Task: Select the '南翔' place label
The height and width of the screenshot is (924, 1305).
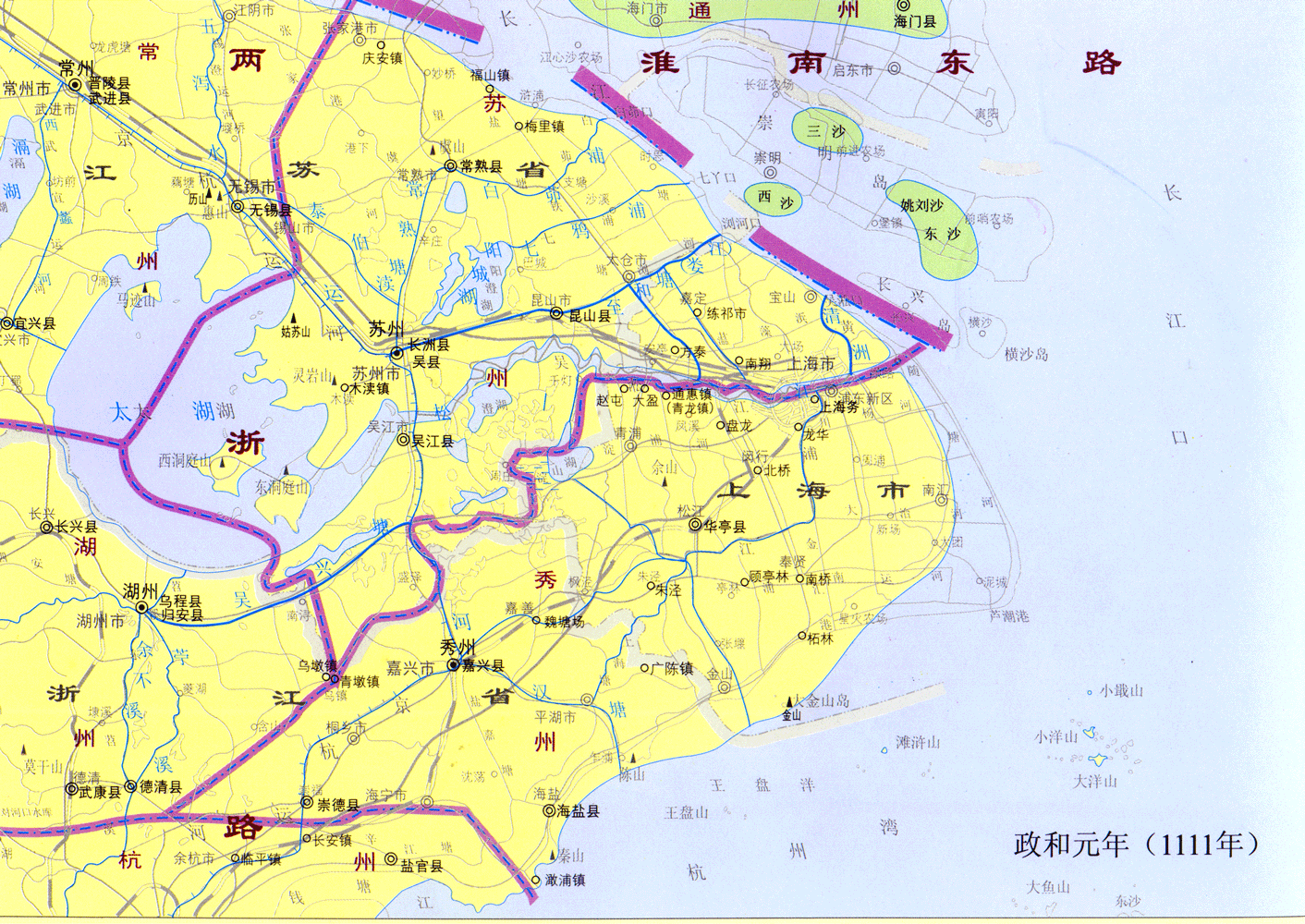Action: [x=758, y=364]
